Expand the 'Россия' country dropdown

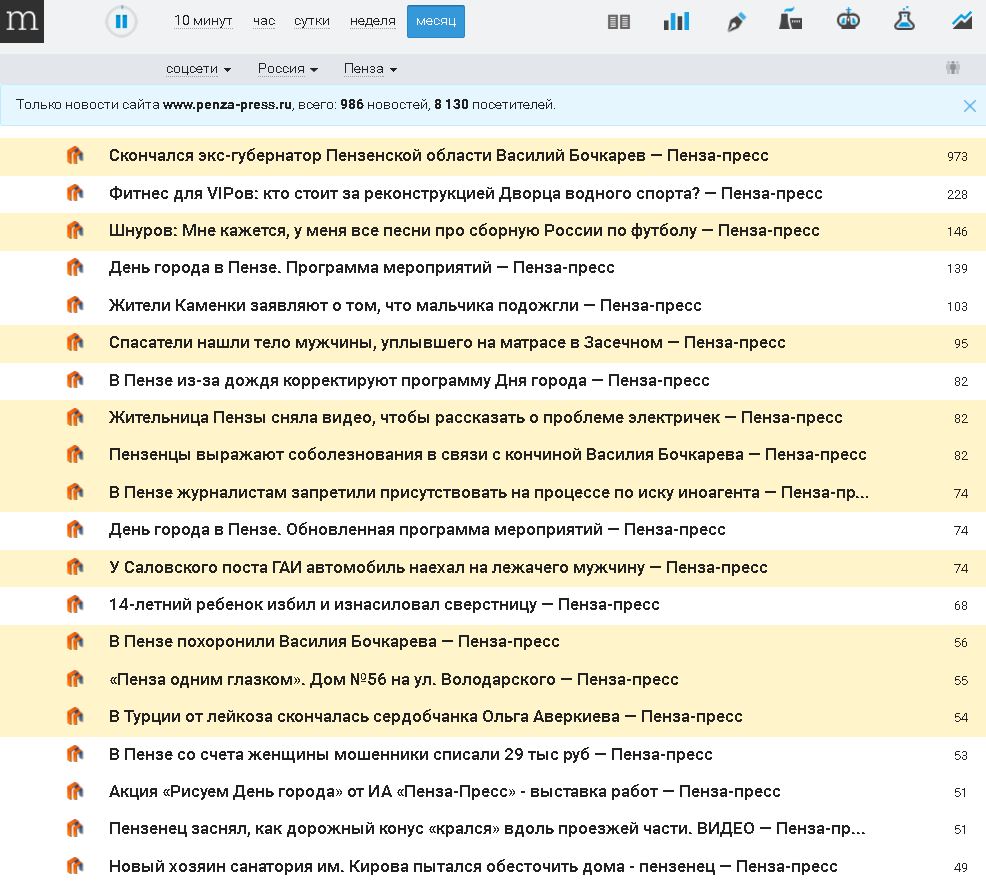(x=287, y=69)
